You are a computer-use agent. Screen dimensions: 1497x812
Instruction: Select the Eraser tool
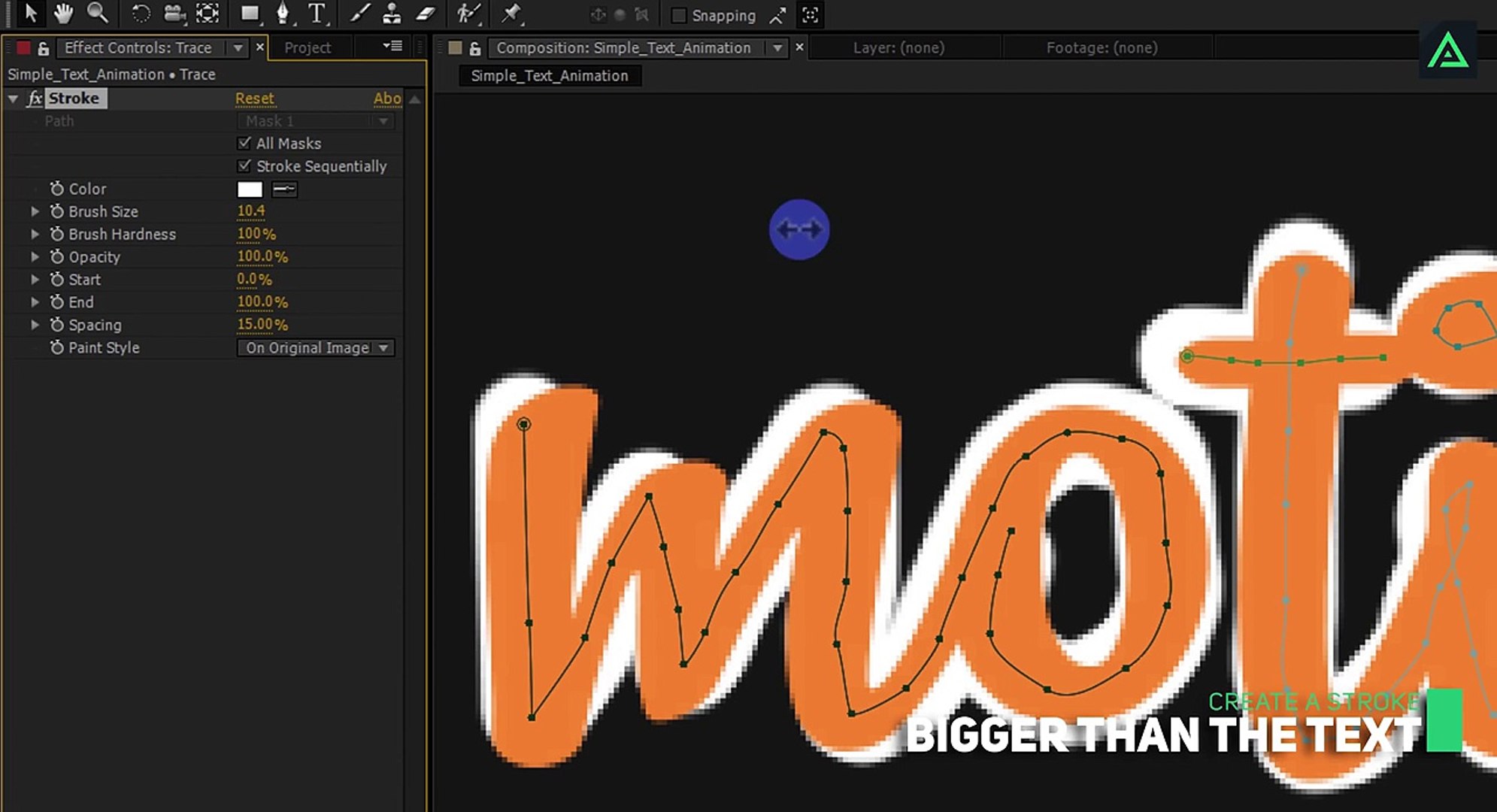pyautogui.click(x=426, y=13)
